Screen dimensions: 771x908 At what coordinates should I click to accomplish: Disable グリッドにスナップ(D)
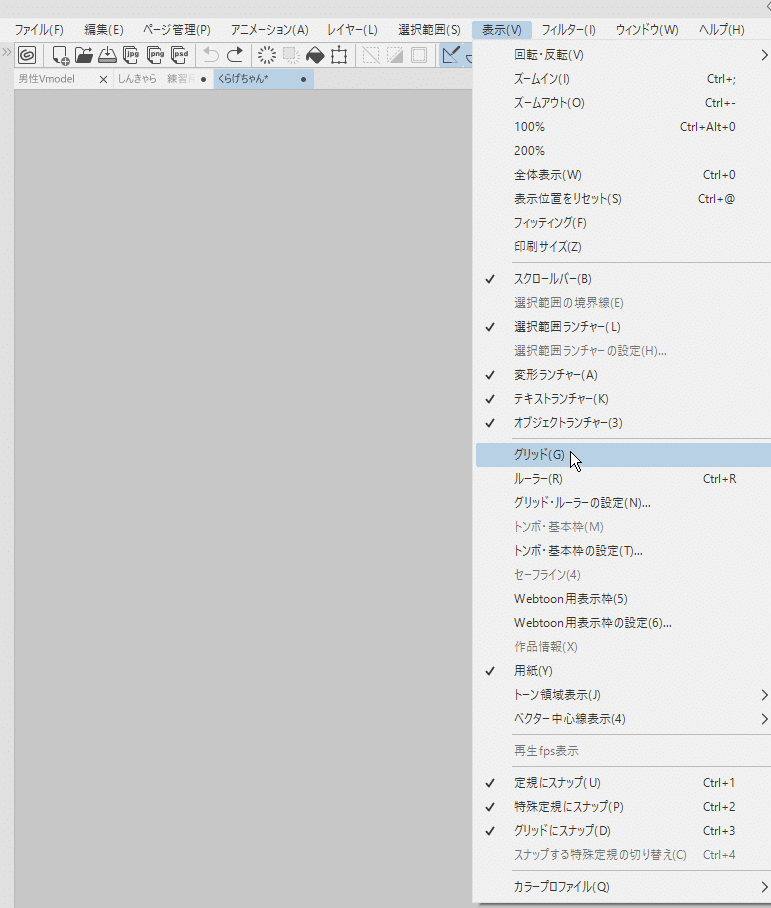pos(623,830)
